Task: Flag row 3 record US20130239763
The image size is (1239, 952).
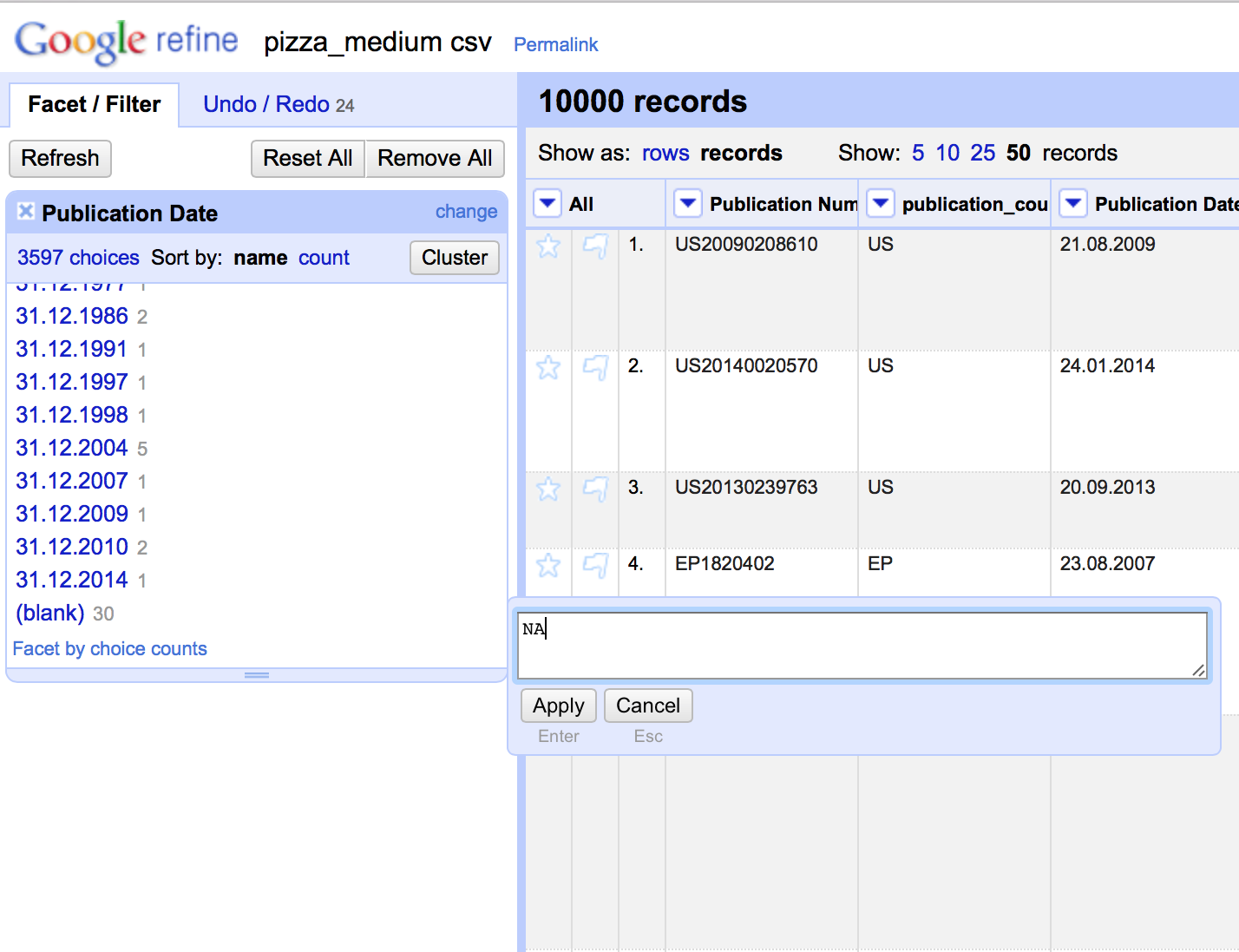Action: point(595,489)
